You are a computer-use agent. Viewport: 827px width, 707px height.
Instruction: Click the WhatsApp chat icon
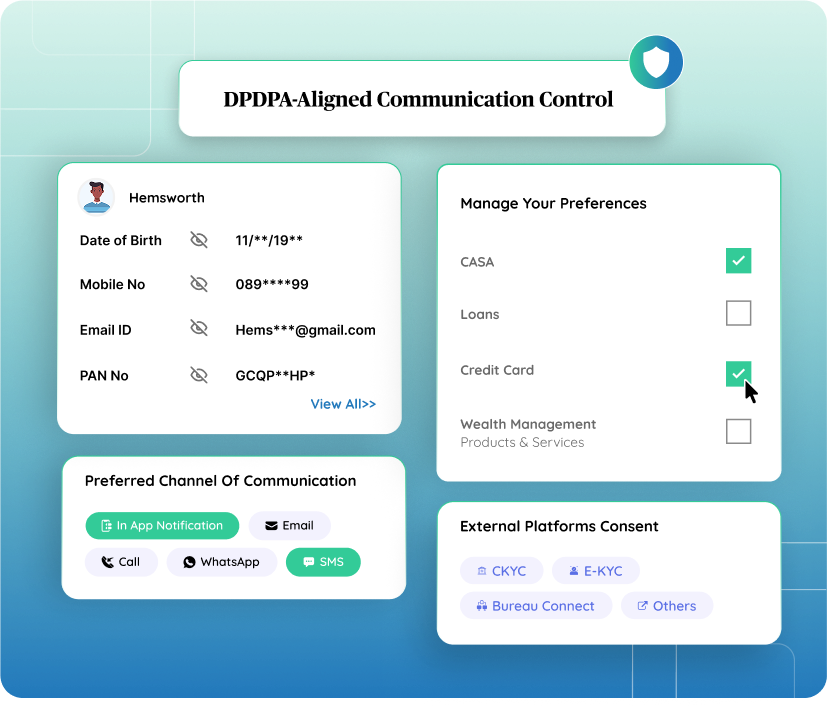[x=188, y=562]
